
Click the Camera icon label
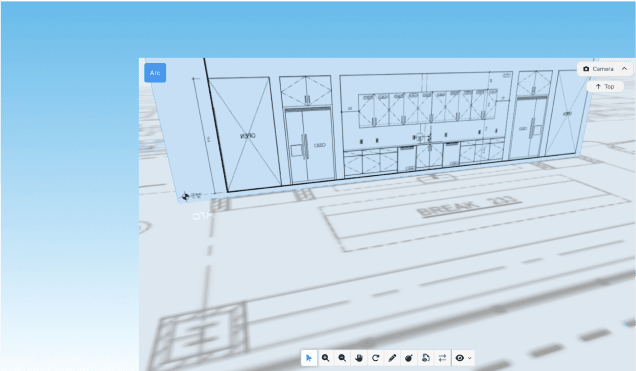pyautogui.click(x=598, y=69)
